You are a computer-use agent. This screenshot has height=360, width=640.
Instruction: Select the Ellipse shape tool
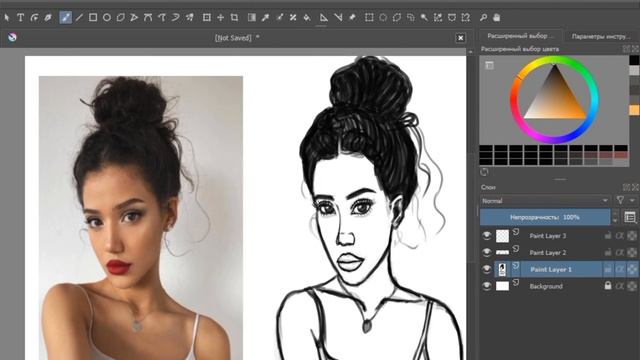pos(107,18)
